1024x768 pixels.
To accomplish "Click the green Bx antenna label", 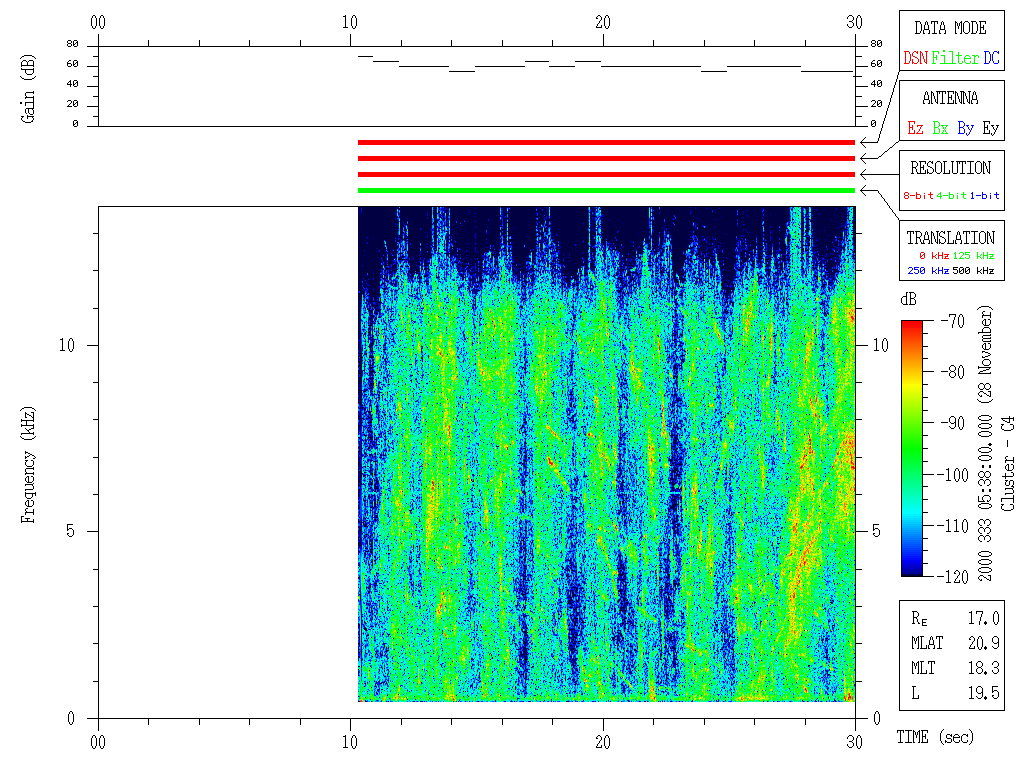I will point(940,129).
